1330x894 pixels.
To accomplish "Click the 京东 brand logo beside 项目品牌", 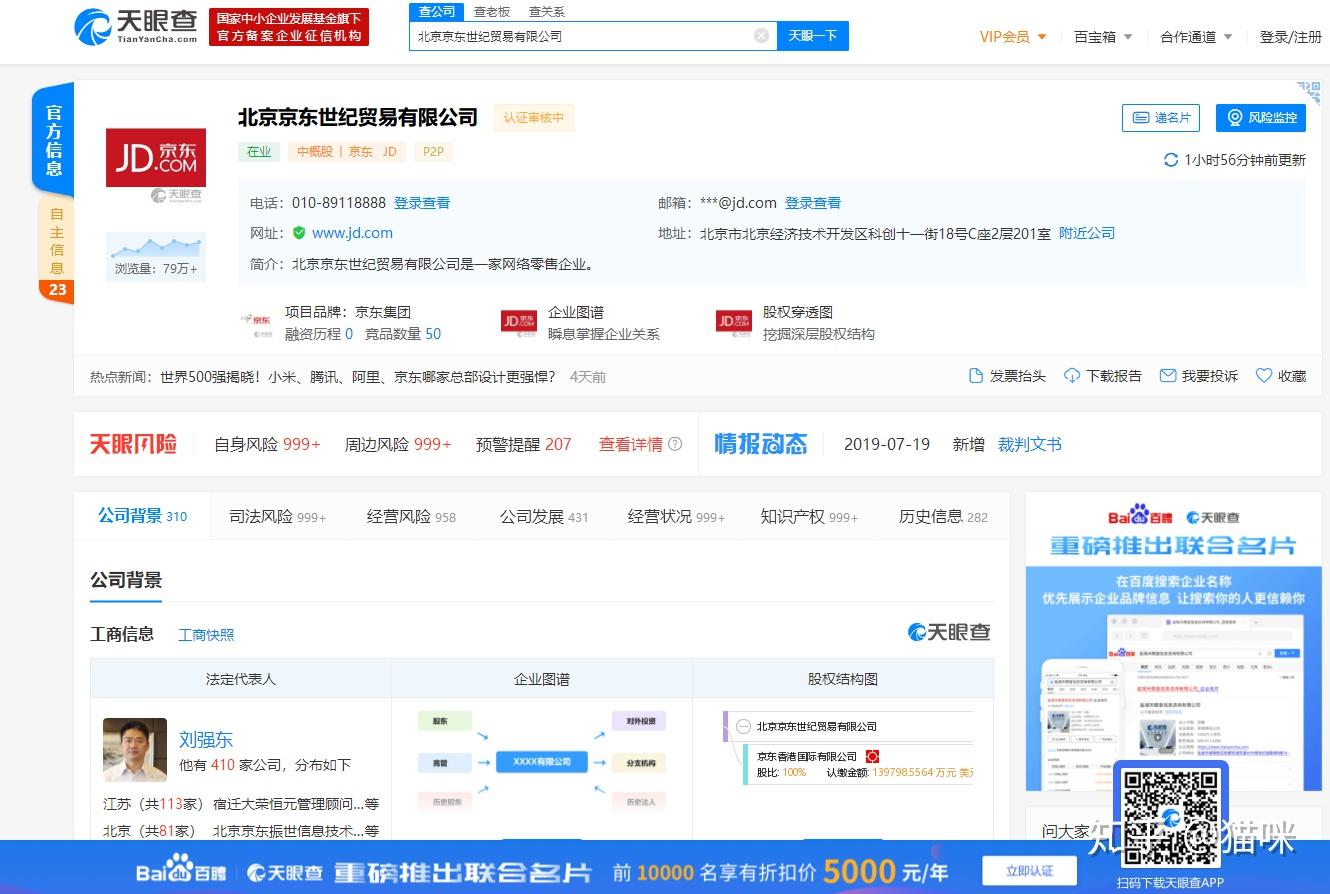I will point(257,321).
